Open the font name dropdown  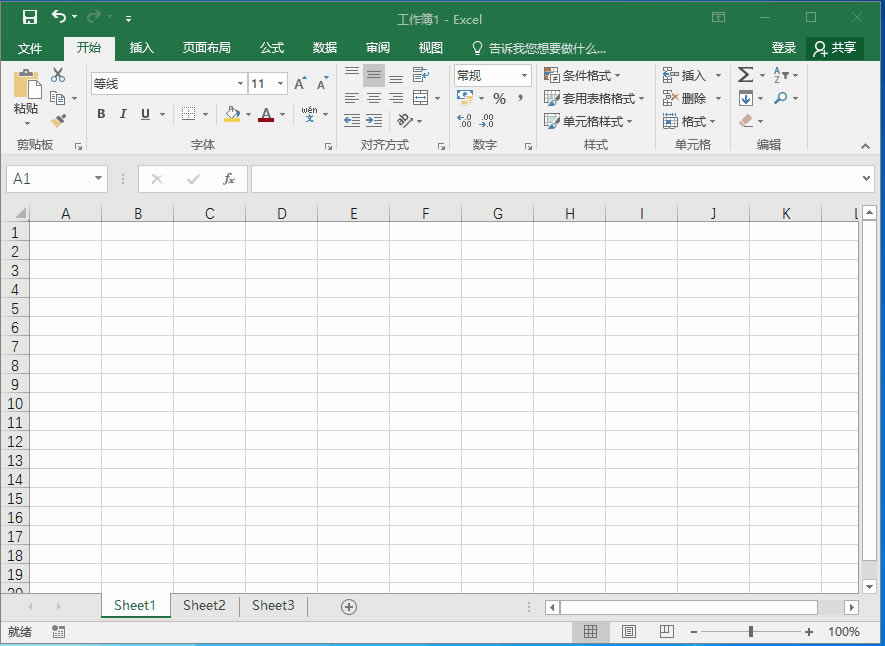point(240,84)
